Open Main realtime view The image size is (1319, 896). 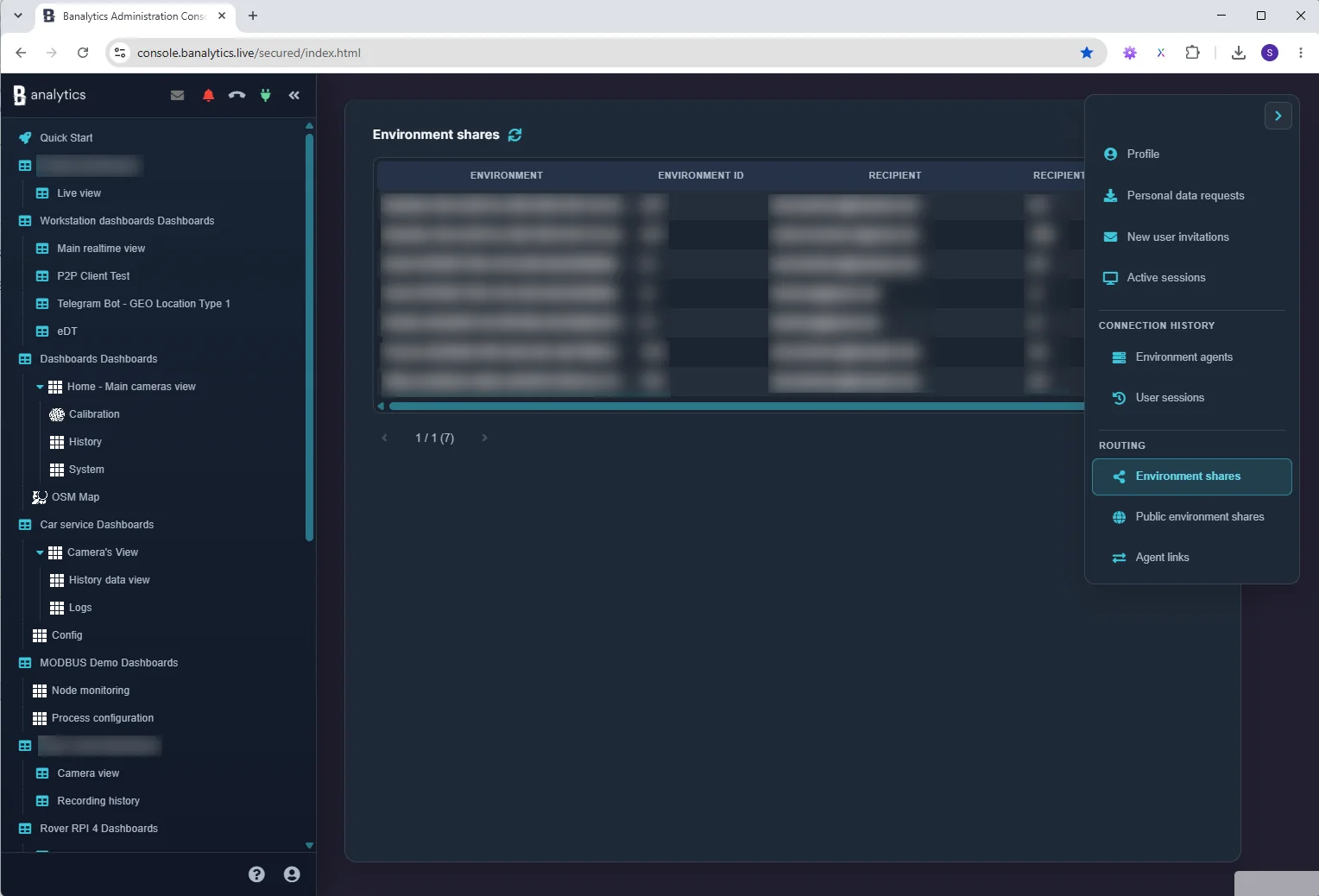(x=101, y=249)
